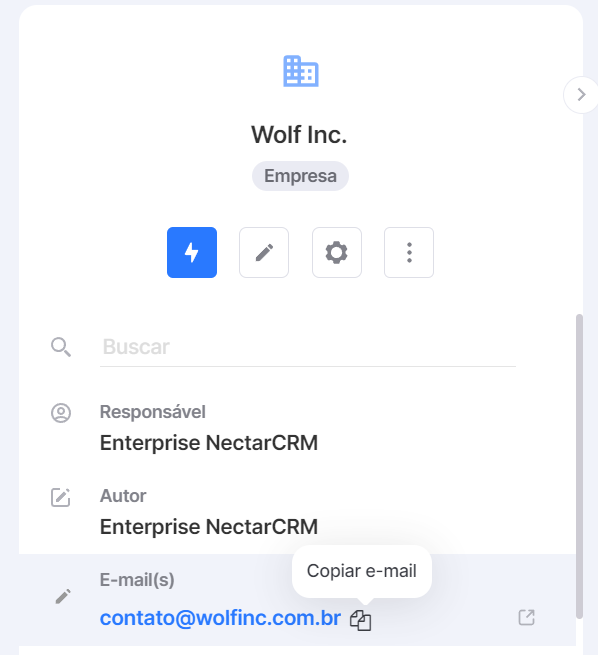Screen dimensions: 598x655
Task: Open e-mail in external link icon
Action: (x=526, y=617)
